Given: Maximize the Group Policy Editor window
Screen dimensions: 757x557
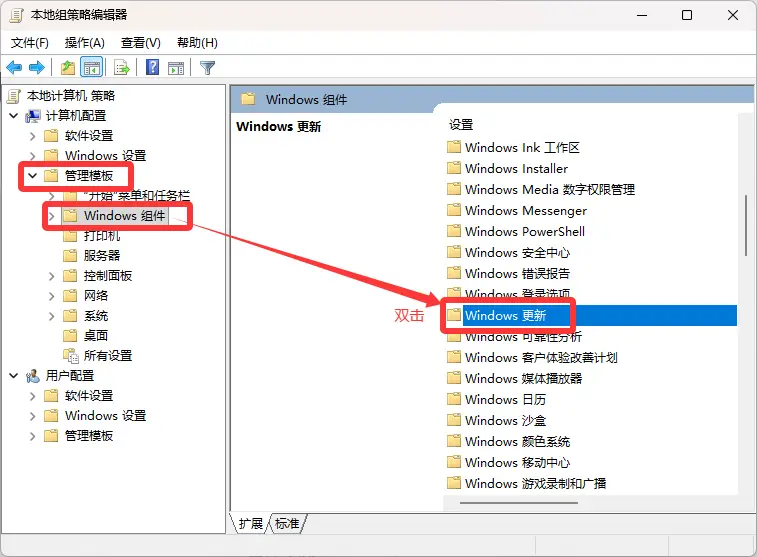Looking at the screenshot, I should (x=687, y=15).
